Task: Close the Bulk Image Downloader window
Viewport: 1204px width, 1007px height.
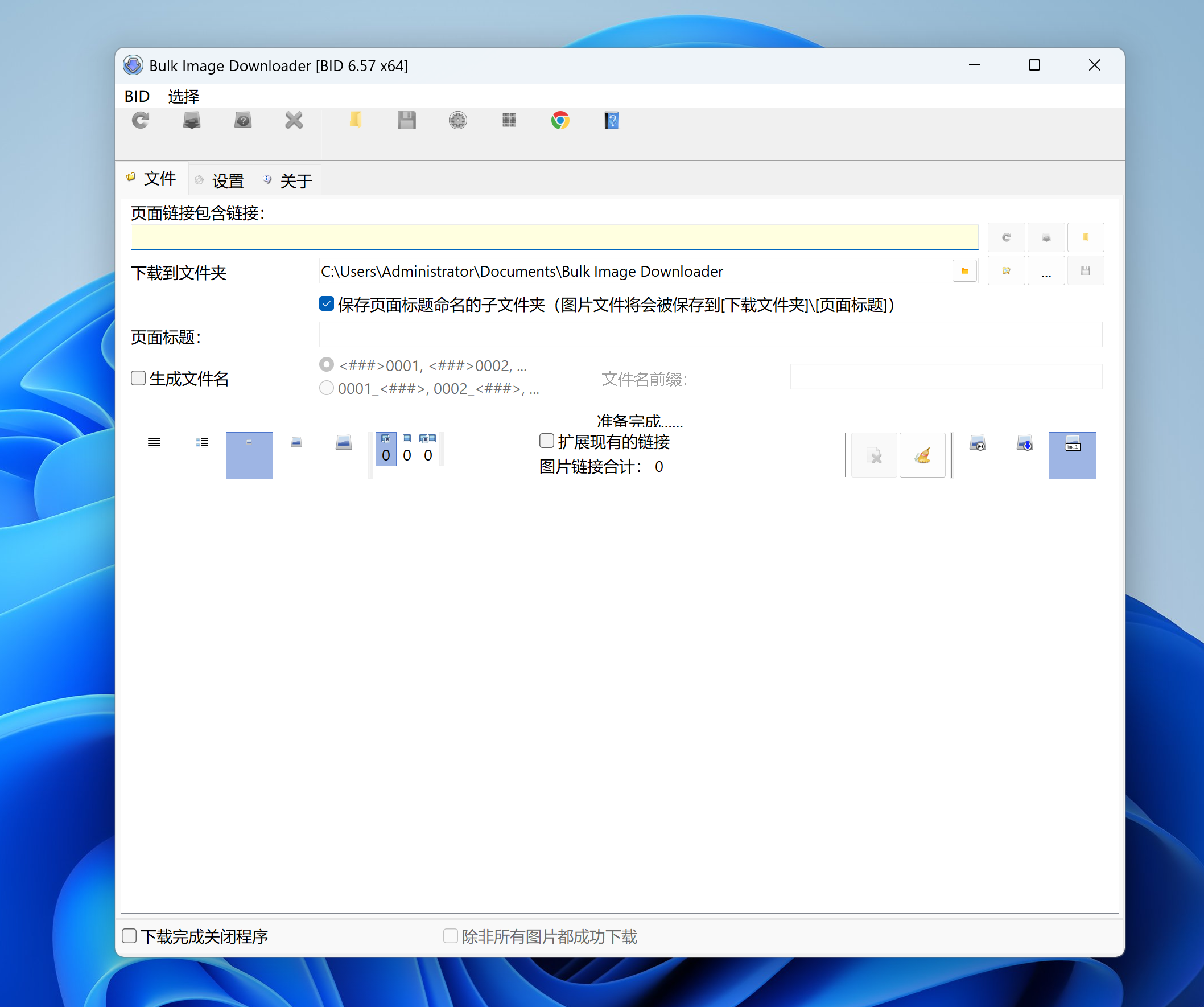Action: click(x=1095, y=65)
